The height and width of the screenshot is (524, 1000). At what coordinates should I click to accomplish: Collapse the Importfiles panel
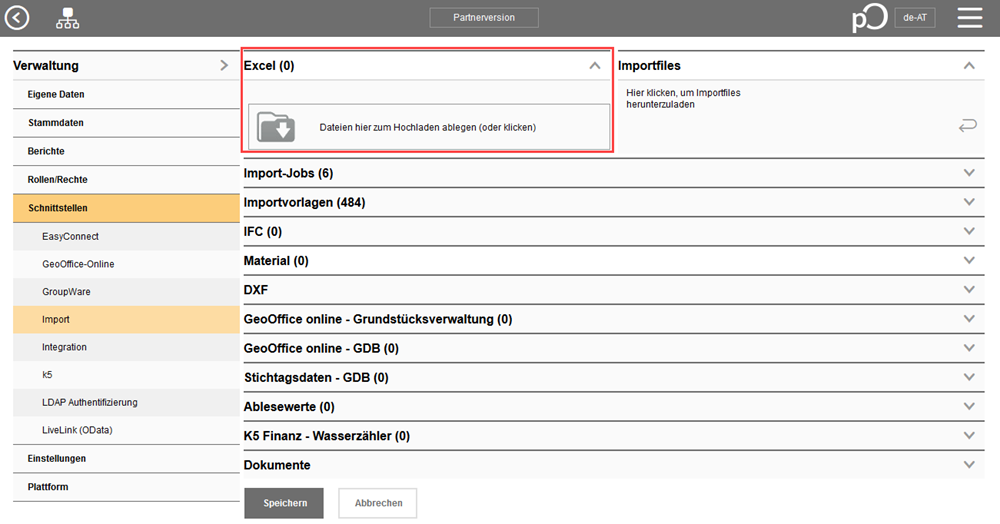pos(968,66)
